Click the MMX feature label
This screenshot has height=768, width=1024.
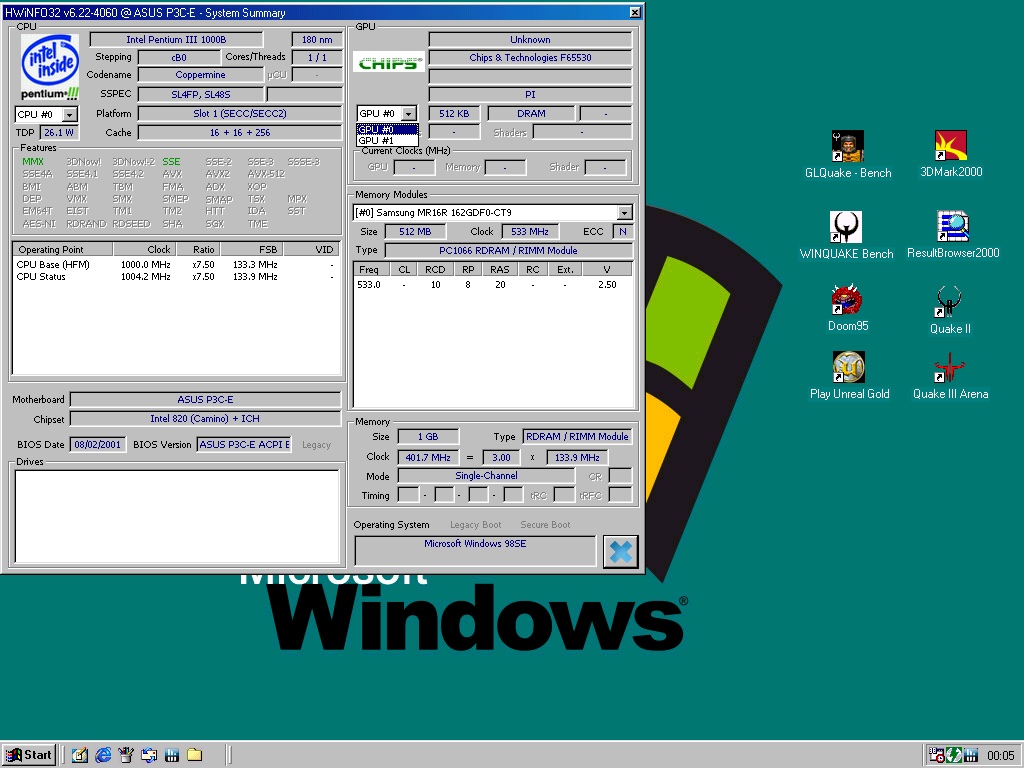click(33, 162)
